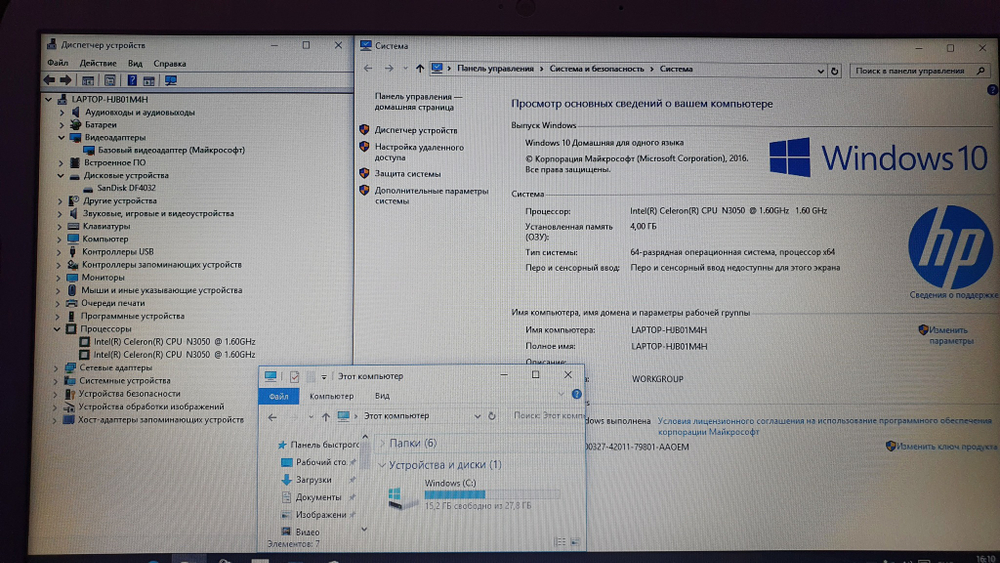Click refresh icon in Система address bar
The image size is (1000, 563).
[x=835, y=71]
